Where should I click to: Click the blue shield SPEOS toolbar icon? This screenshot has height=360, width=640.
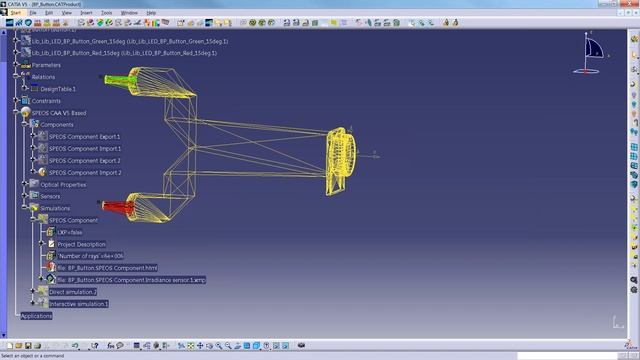28,23
